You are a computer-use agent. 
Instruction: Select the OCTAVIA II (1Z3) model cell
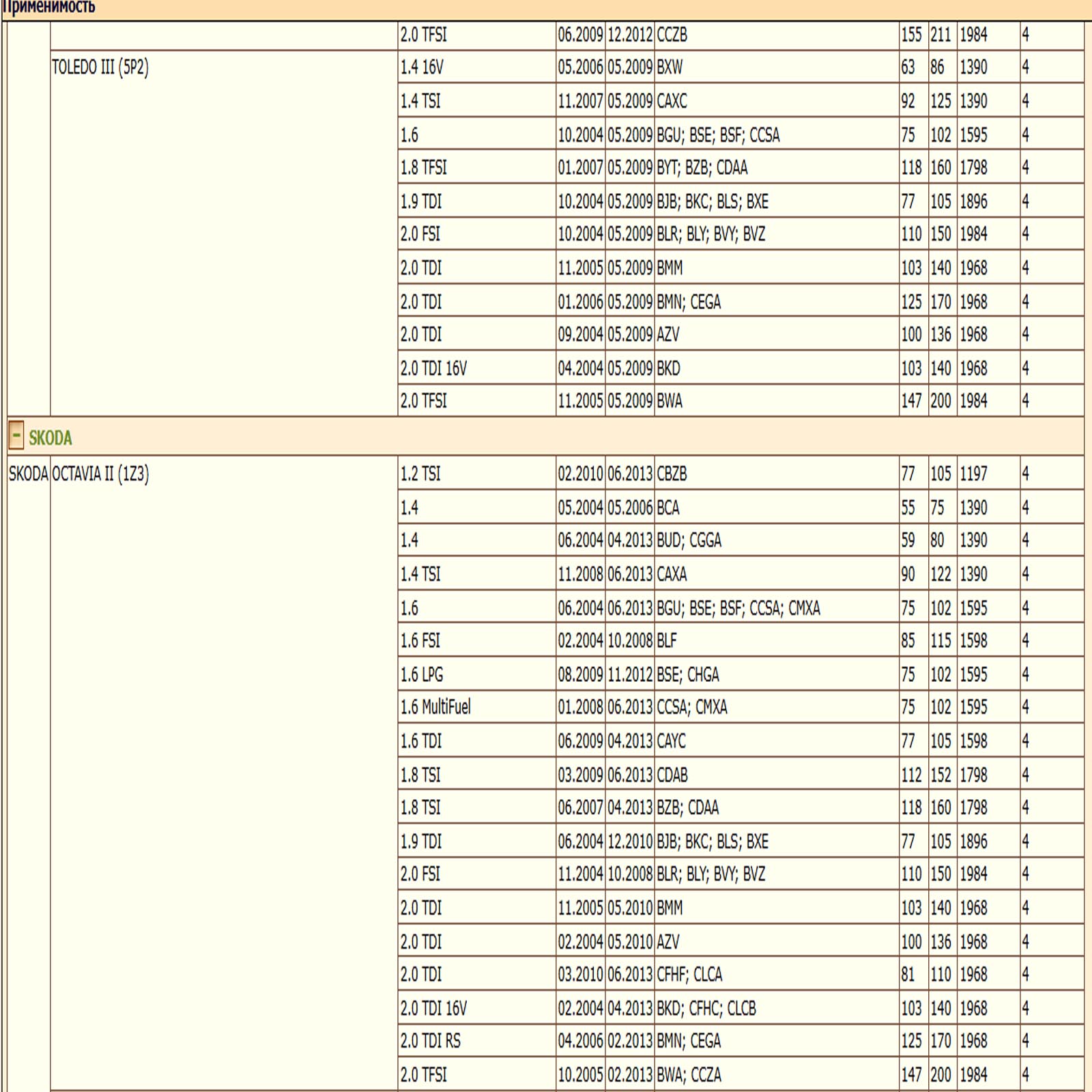tap(100, 474)
